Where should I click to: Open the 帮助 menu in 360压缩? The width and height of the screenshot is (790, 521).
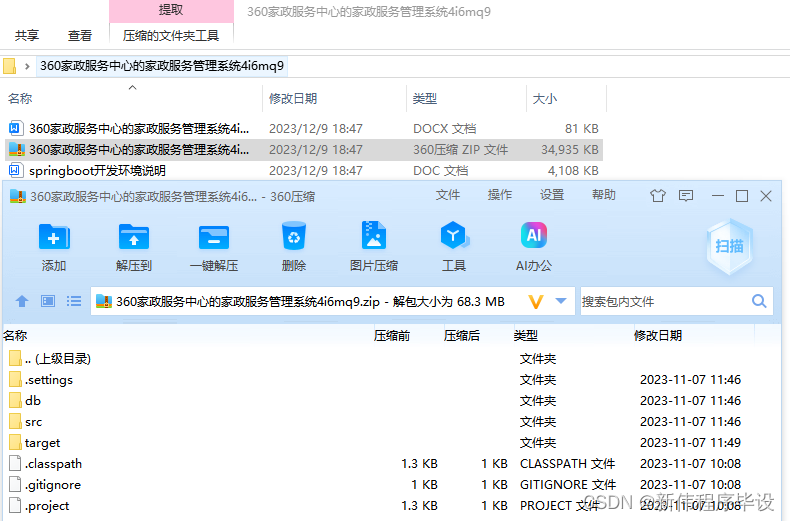(604, 195)
